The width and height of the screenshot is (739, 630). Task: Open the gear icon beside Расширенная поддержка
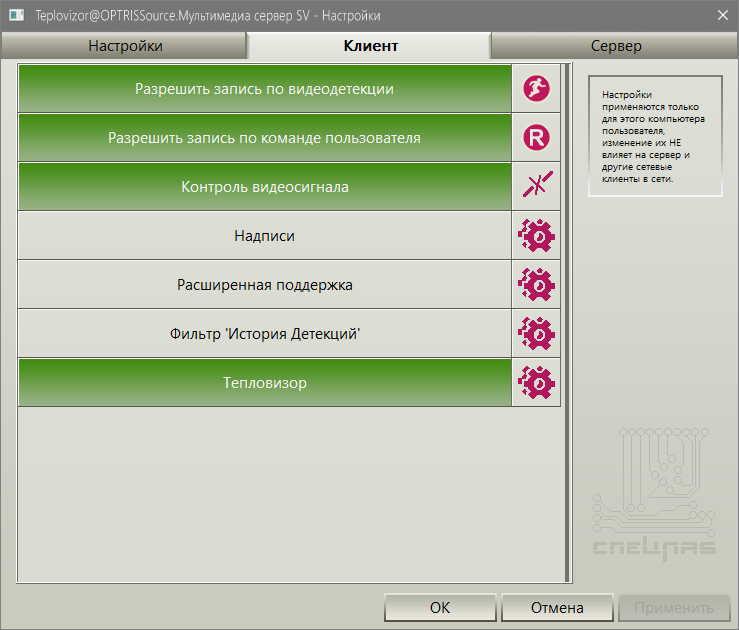(x=536, y=285)
